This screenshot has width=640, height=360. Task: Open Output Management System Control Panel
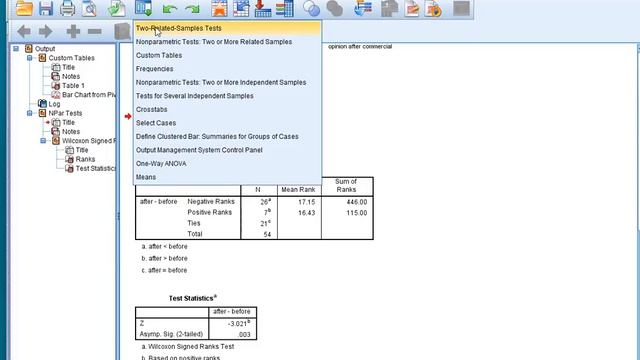[227, 149]
